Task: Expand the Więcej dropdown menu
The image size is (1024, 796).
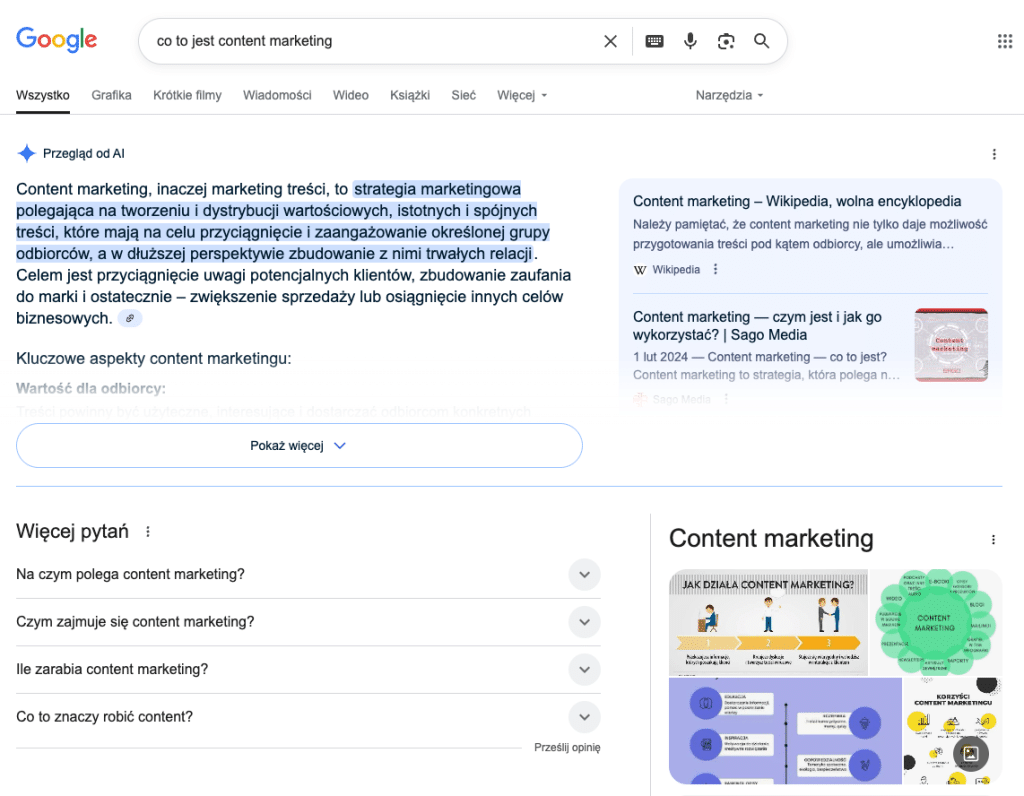Action: 522,95
